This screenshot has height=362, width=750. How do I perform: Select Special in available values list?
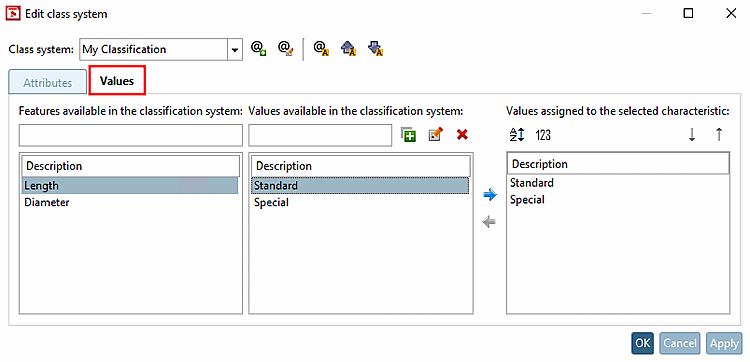coord(360,202)
